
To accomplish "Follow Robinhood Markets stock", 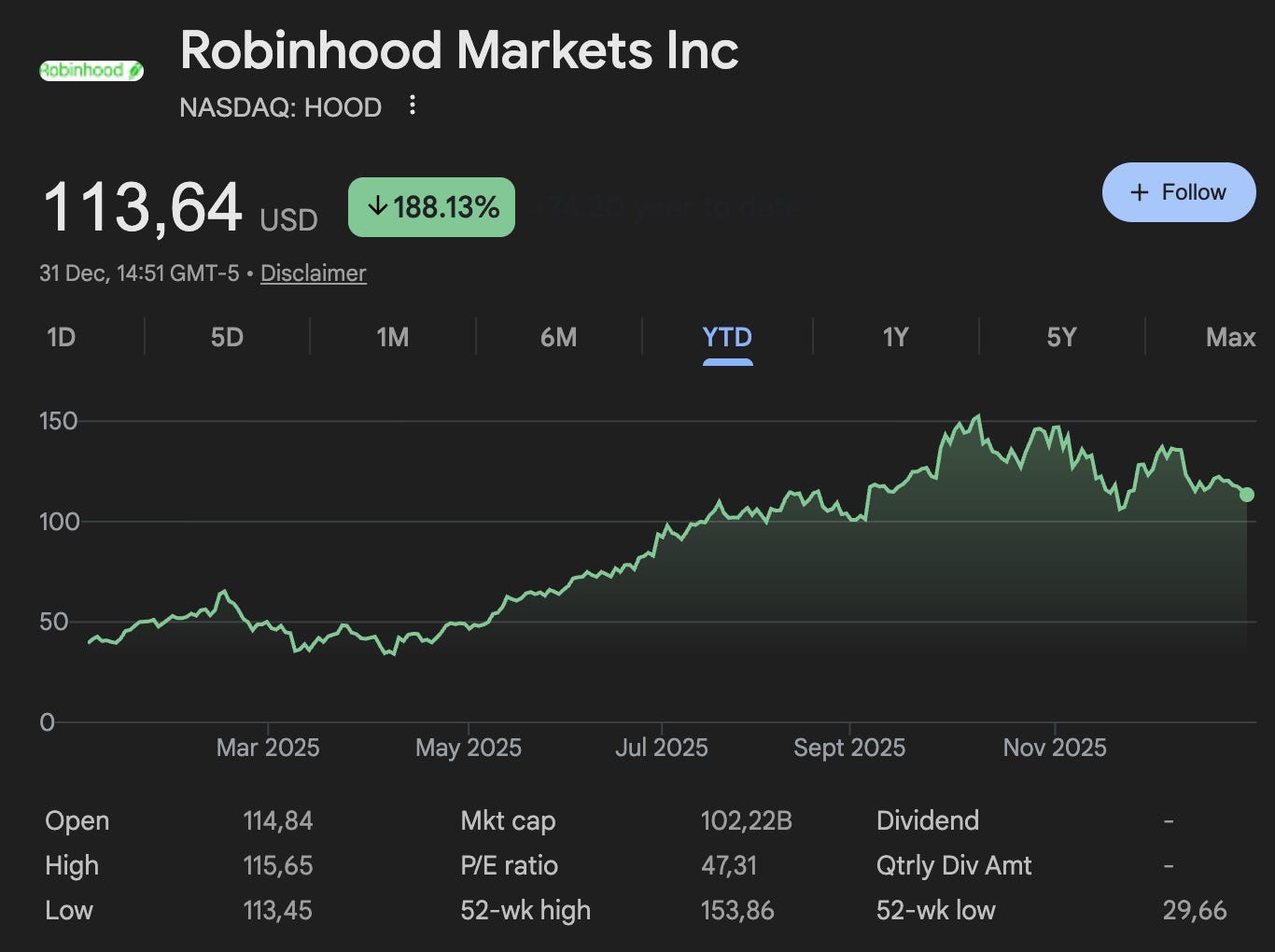I will (1179, 192).
